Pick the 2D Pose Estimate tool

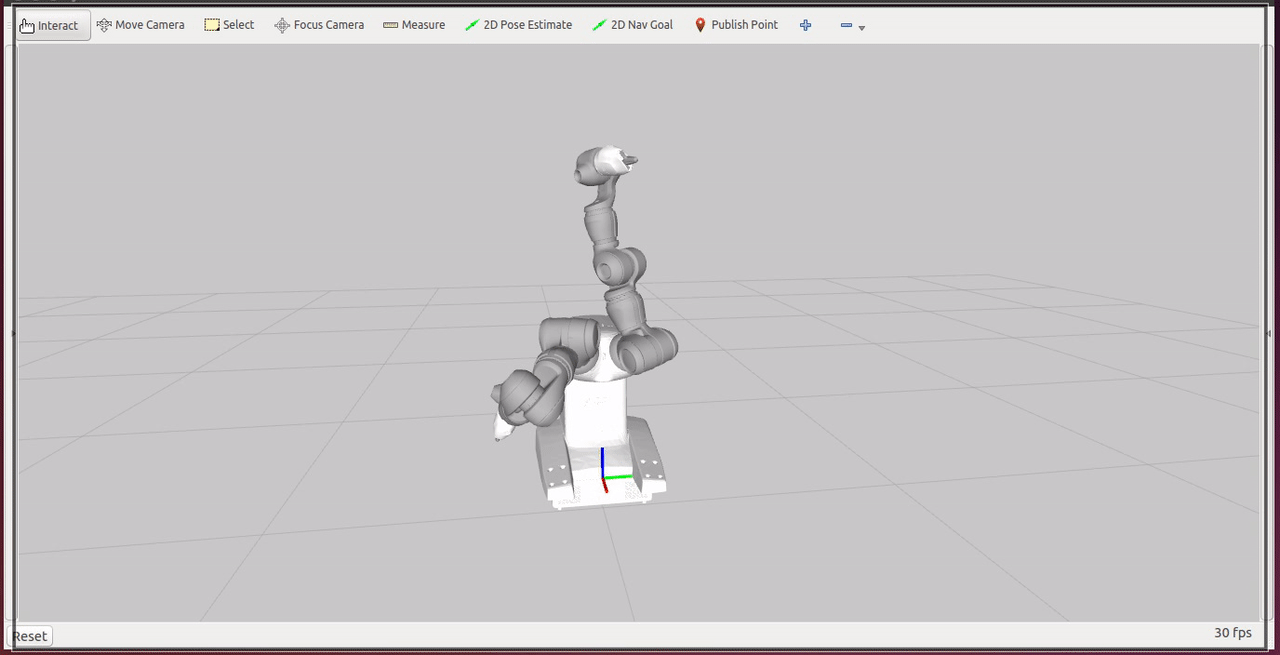pos(518,25)
